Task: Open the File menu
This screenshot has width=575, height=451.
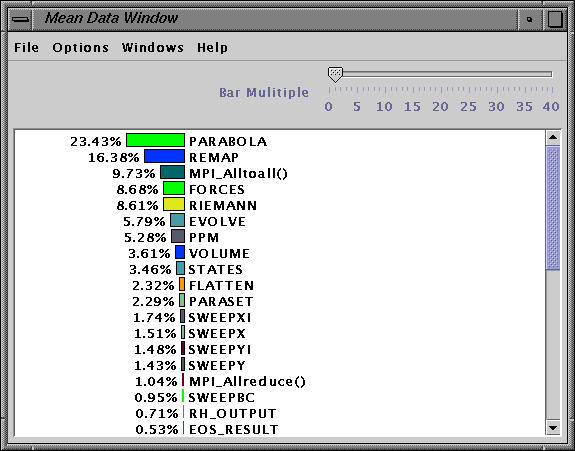Action: 26,48
